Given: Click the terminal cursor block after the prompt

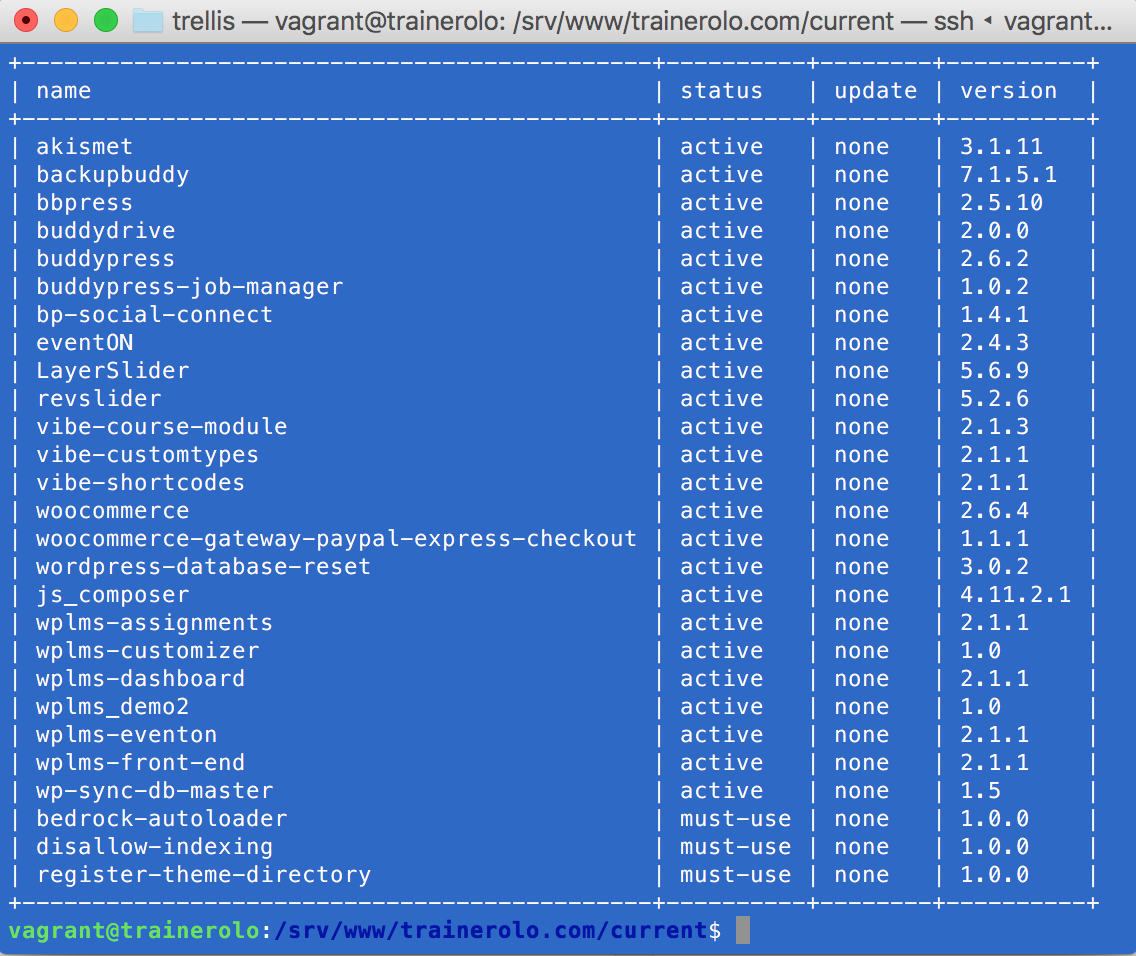Looking at the screenshot, I should click(743, 931).
